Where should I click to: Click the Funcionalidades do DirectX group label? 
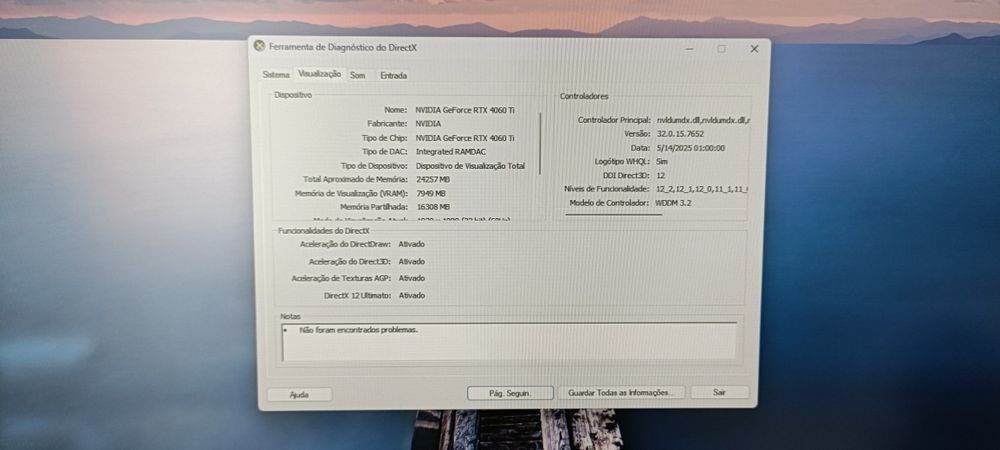click(323, 231)
